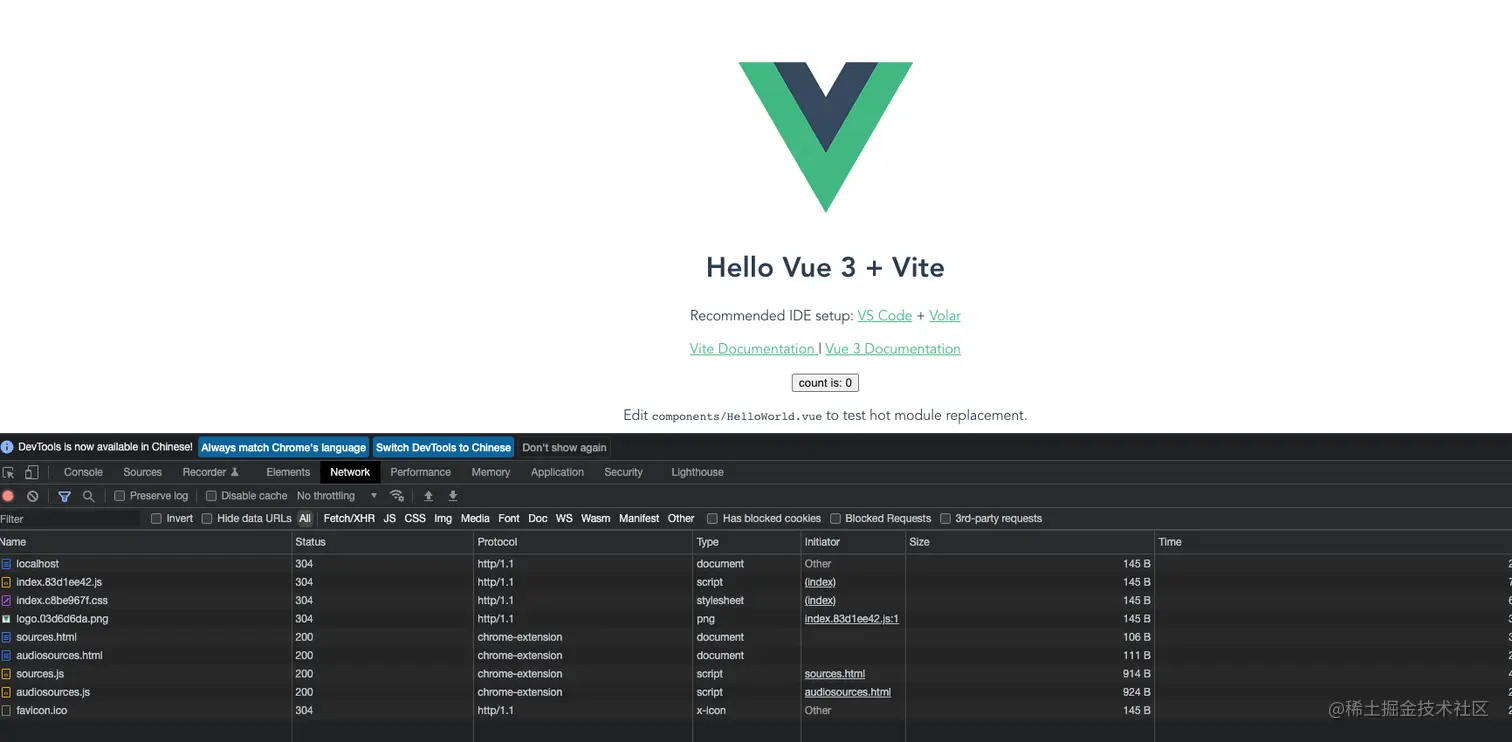Click the sources.html document icon
The width and height of the screenshot is (1512, 742).
click(x=6, y=637)
